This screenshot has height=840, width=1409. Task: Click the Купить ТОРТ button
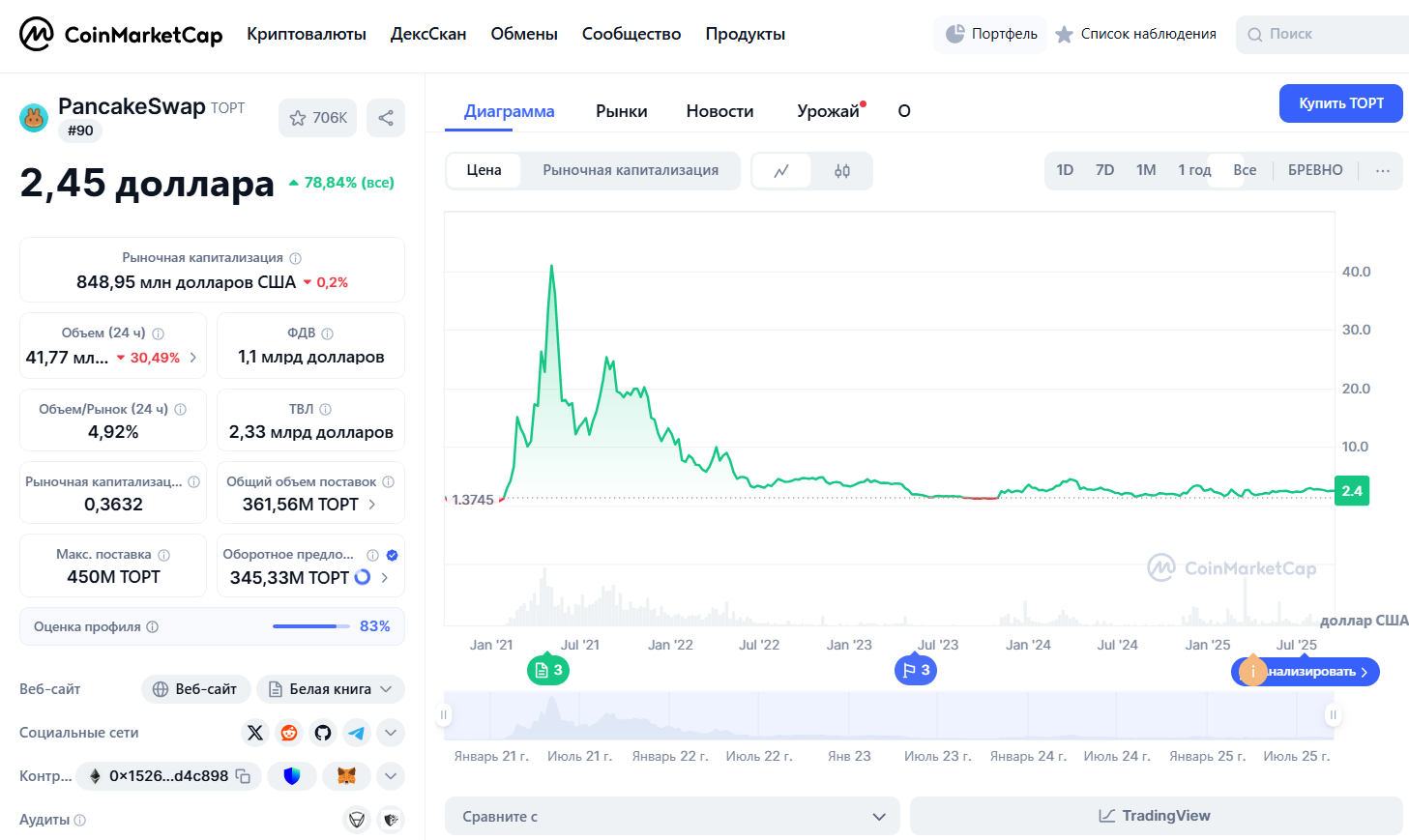pos(1340,103)
